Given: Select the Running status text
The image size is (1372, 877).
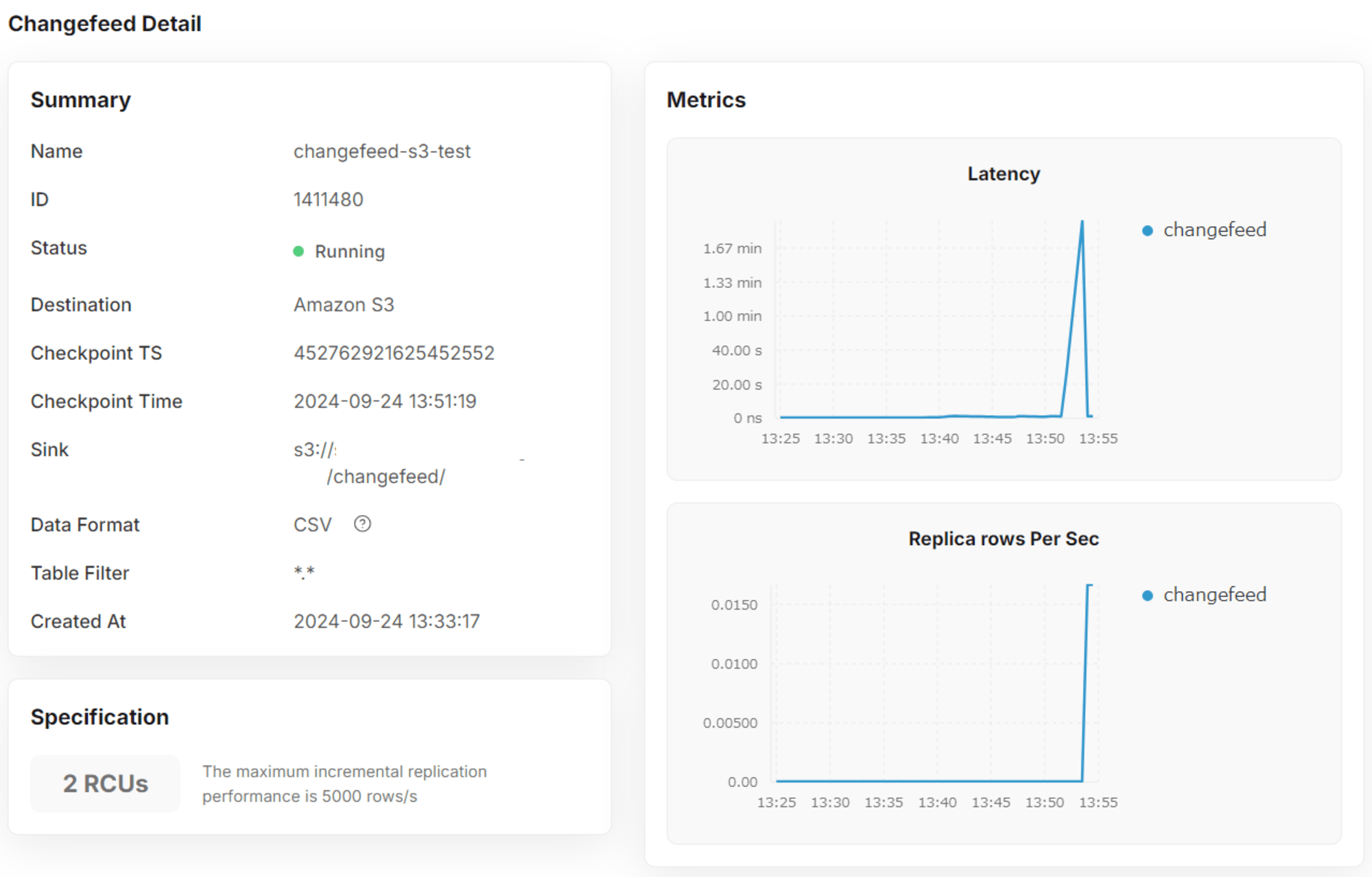Looking at the screenshot, I should 350,252.
